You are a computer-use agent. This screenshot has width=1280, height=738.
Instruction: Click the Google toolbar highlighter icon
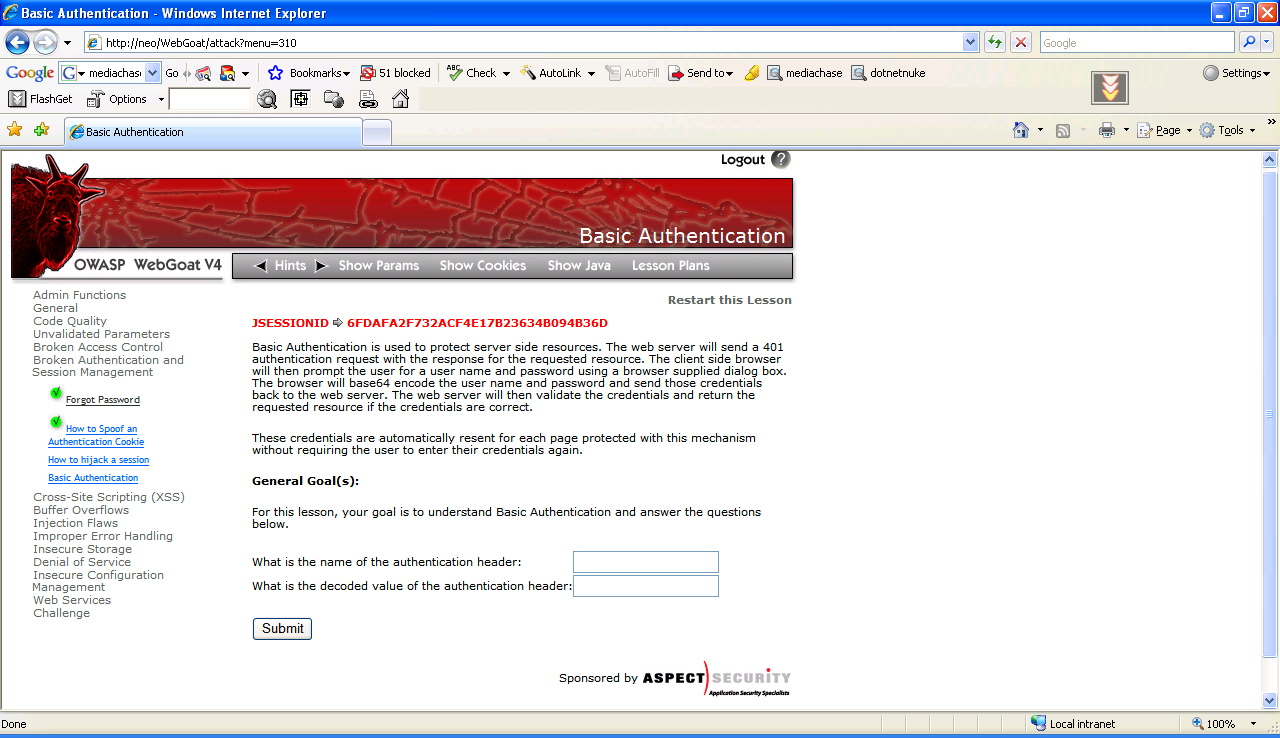[752, 73]
